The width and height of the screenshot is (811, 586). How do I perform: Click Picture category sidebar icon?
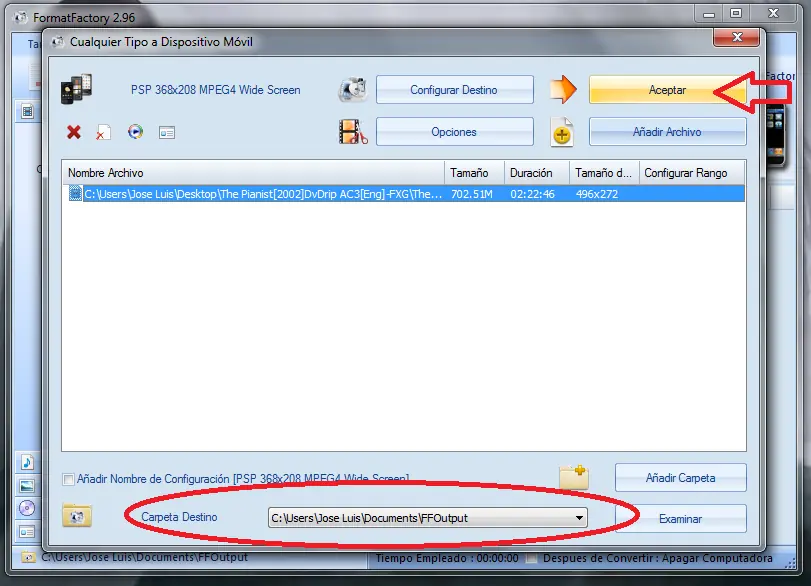coord(27,486)
